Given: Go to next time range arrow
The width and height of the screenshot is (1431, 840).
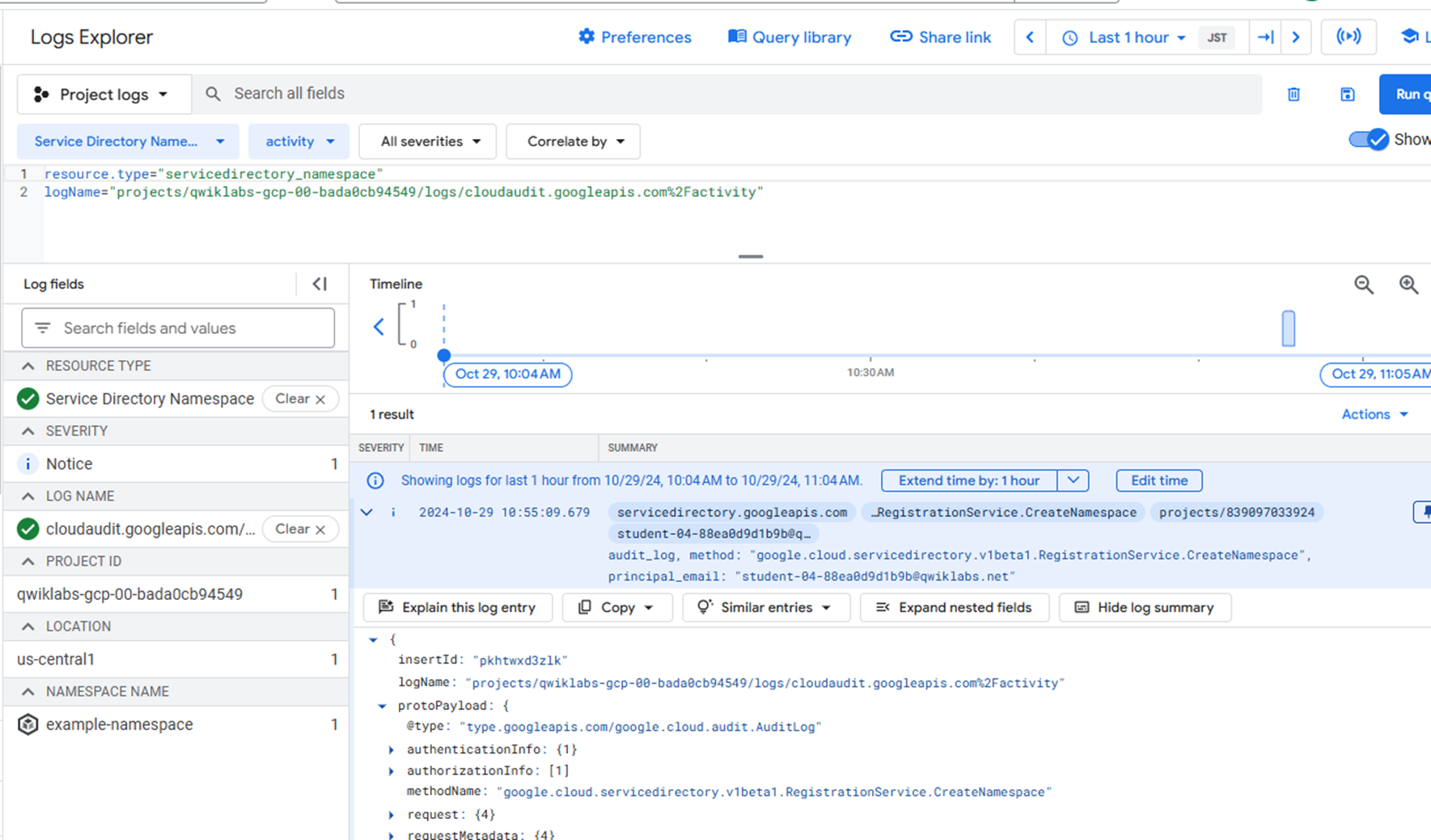Looking at the screenshot, I should [x=1296, y=37].
